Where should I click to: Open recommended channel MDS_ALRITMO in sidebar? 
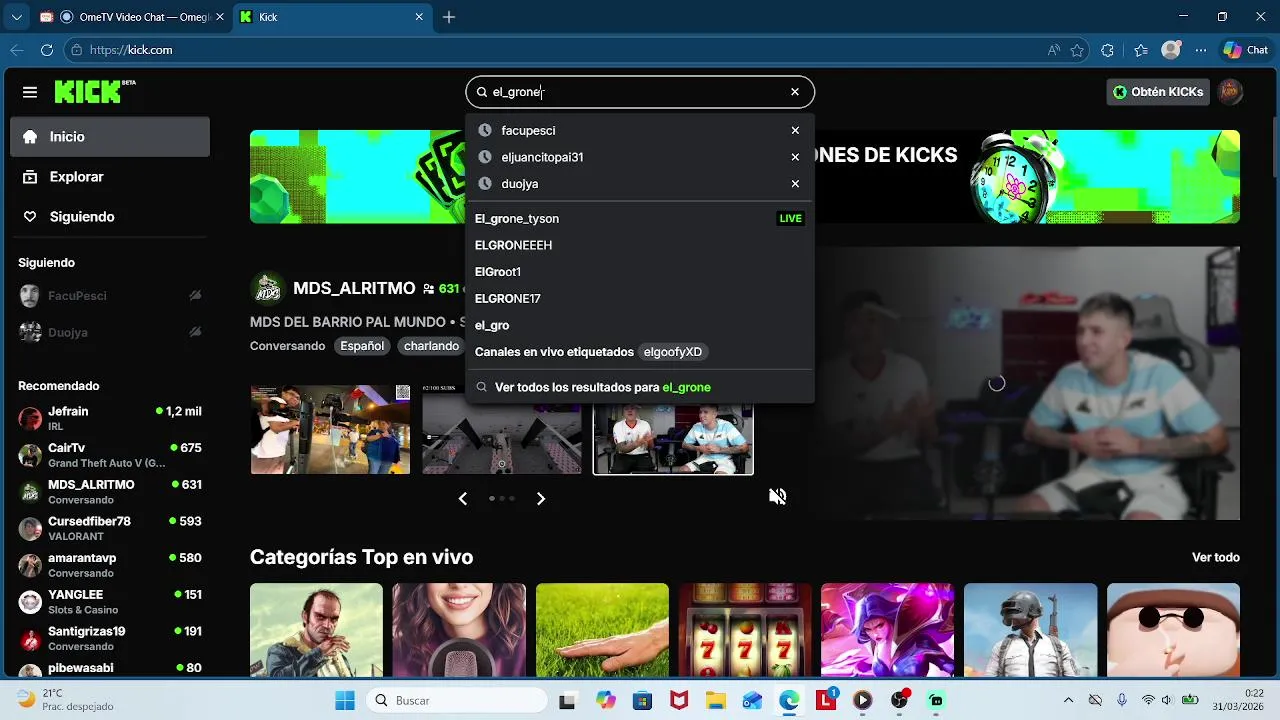(x=110, y=492)
